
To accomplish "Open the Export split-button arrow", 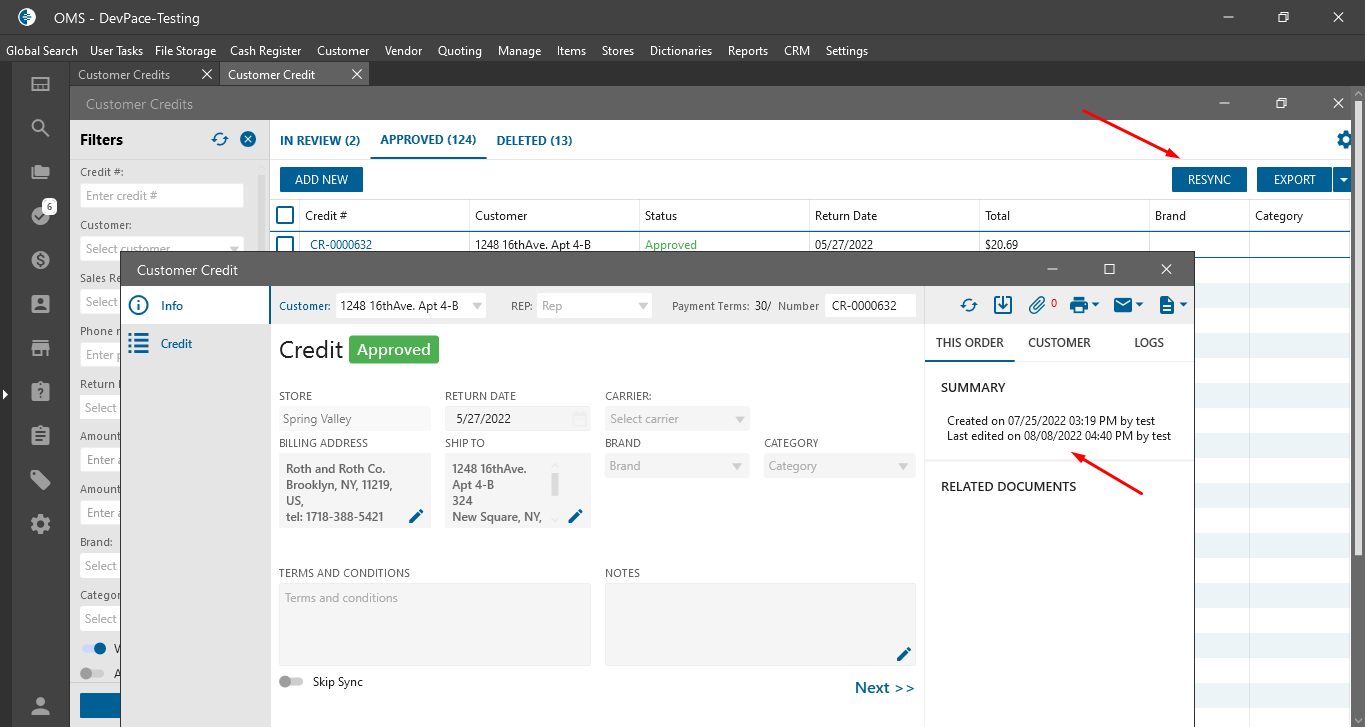I will click(x=1344, y=180).
